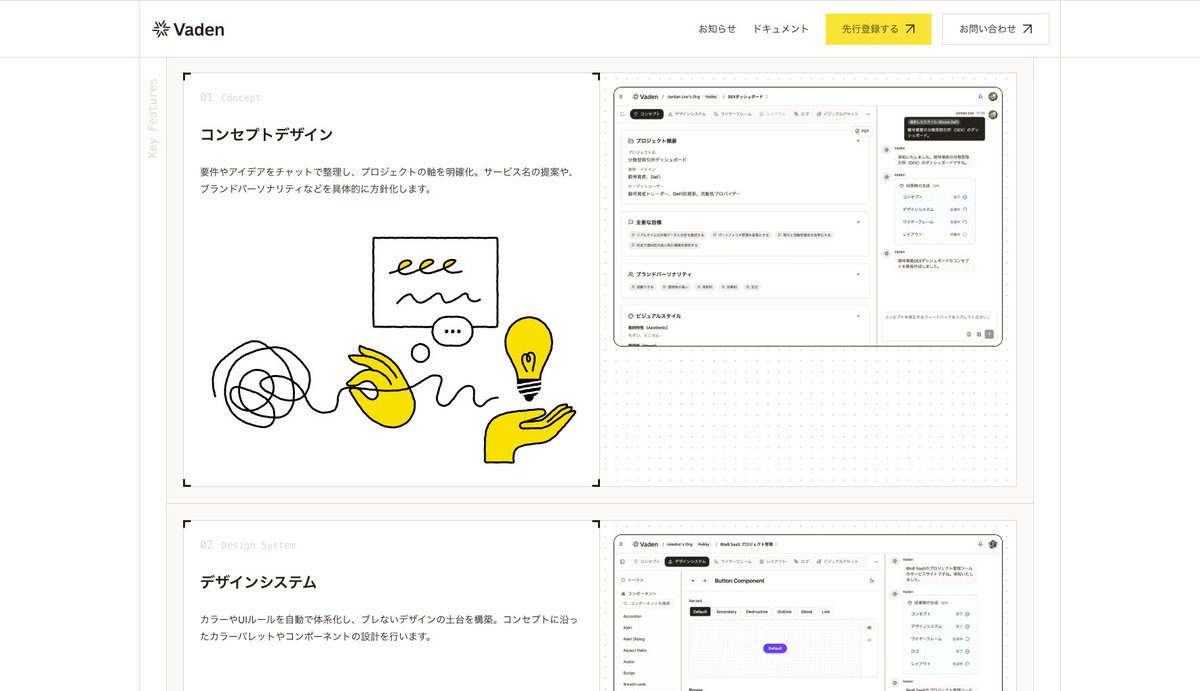This screenshot has height=691, width=1200.
Task: Open the notification bell in the DEX dashboard
Action: [x=980, y=96]
